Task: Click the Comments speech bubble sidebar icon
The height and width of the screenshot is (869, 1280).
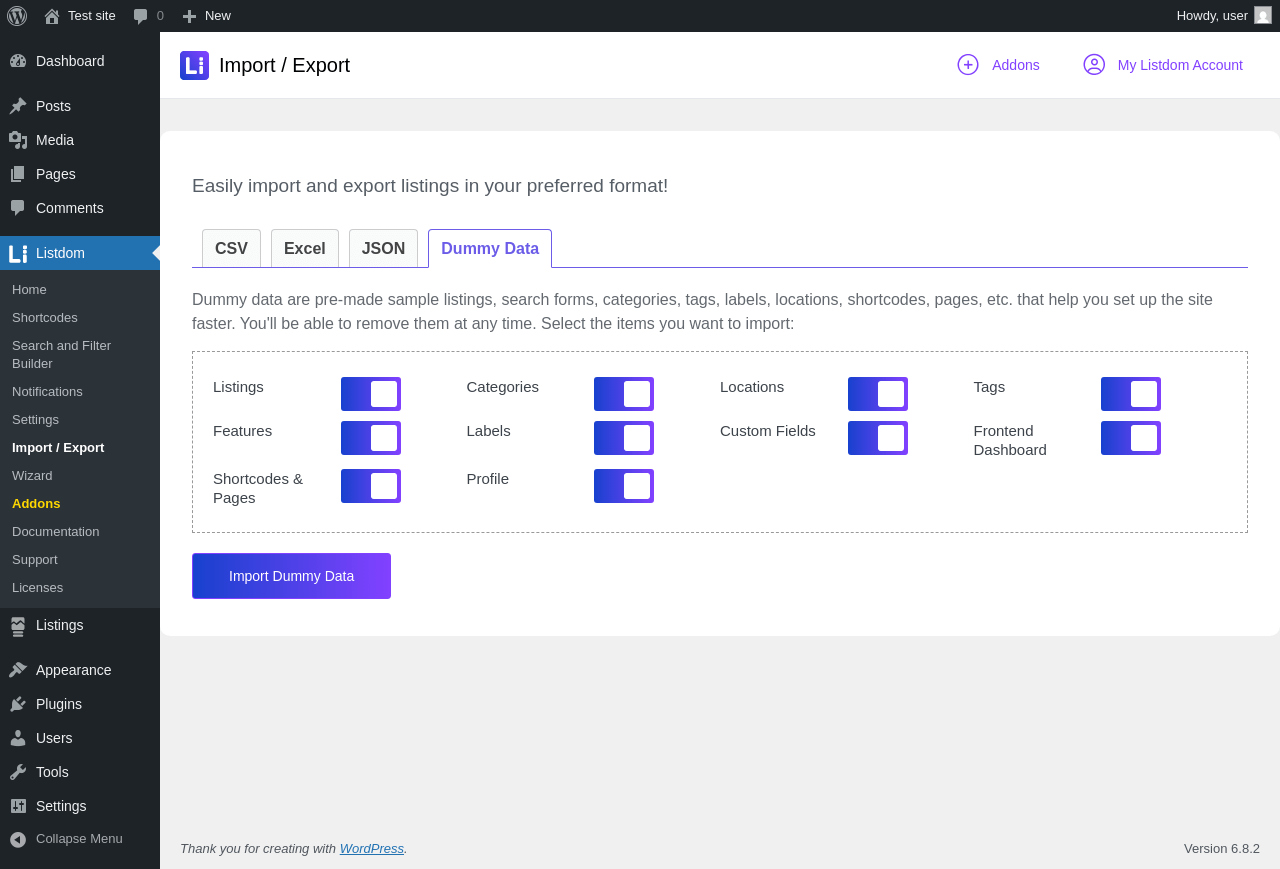Action: 18,208
